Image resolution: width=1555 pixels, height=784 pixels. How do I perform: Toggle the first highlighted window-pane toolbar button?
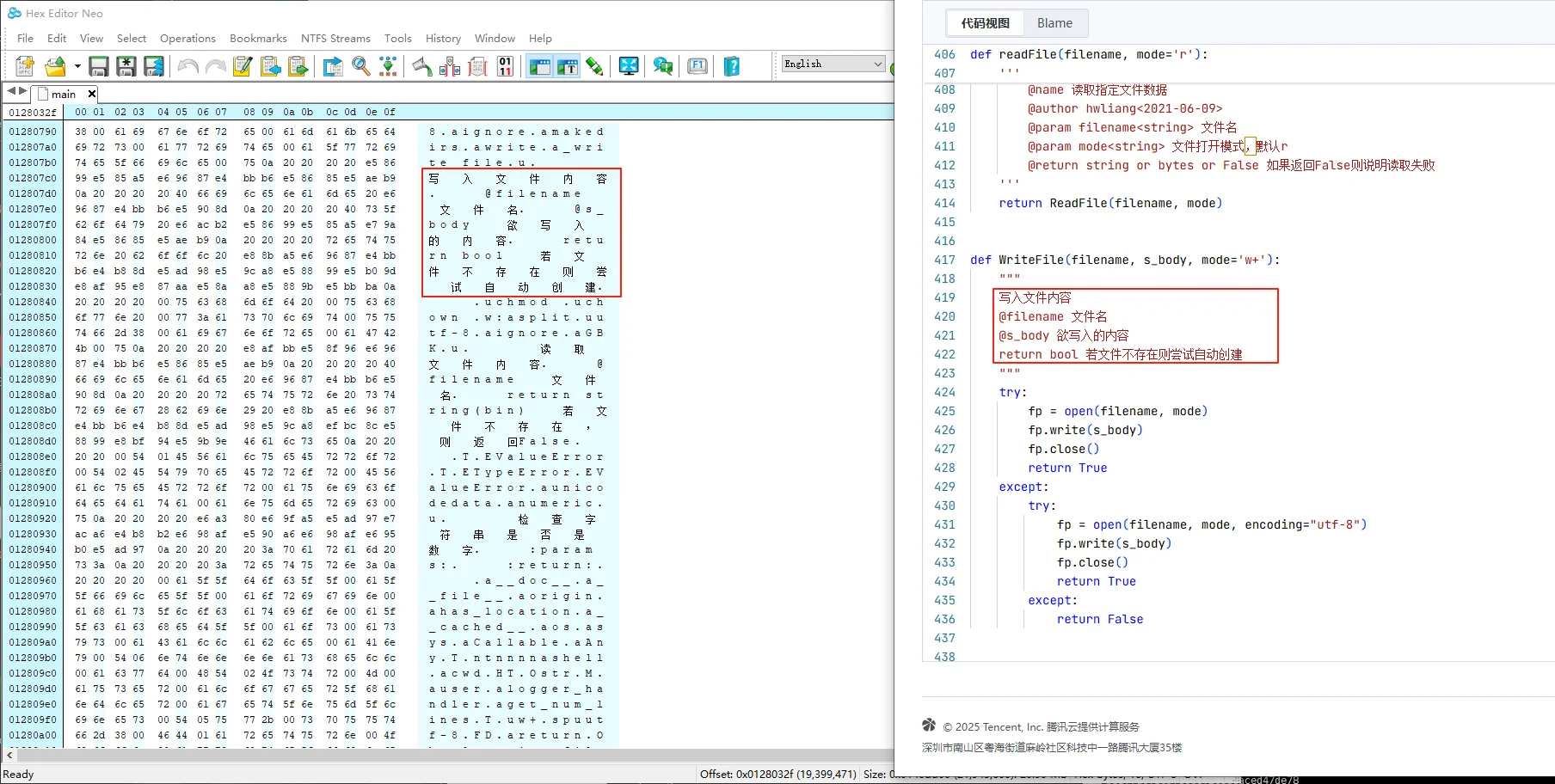539,66
